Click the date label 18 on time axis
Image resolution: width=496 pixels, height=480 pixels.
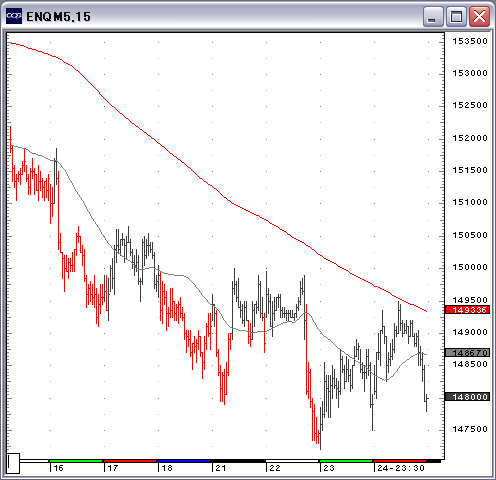click(167, 468)
